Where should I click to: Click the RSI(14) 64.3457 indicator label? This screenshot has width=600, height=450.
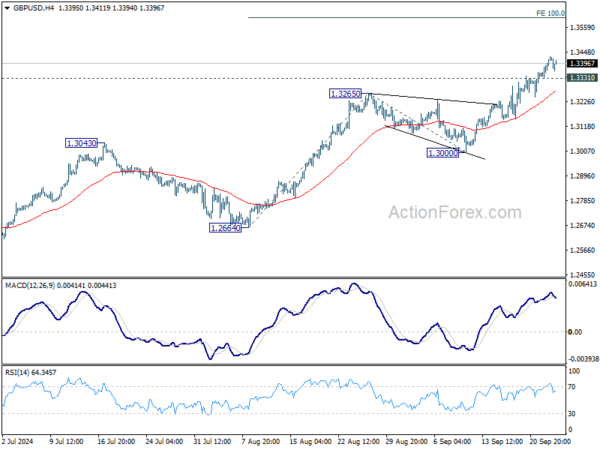(x=30, y=372)
